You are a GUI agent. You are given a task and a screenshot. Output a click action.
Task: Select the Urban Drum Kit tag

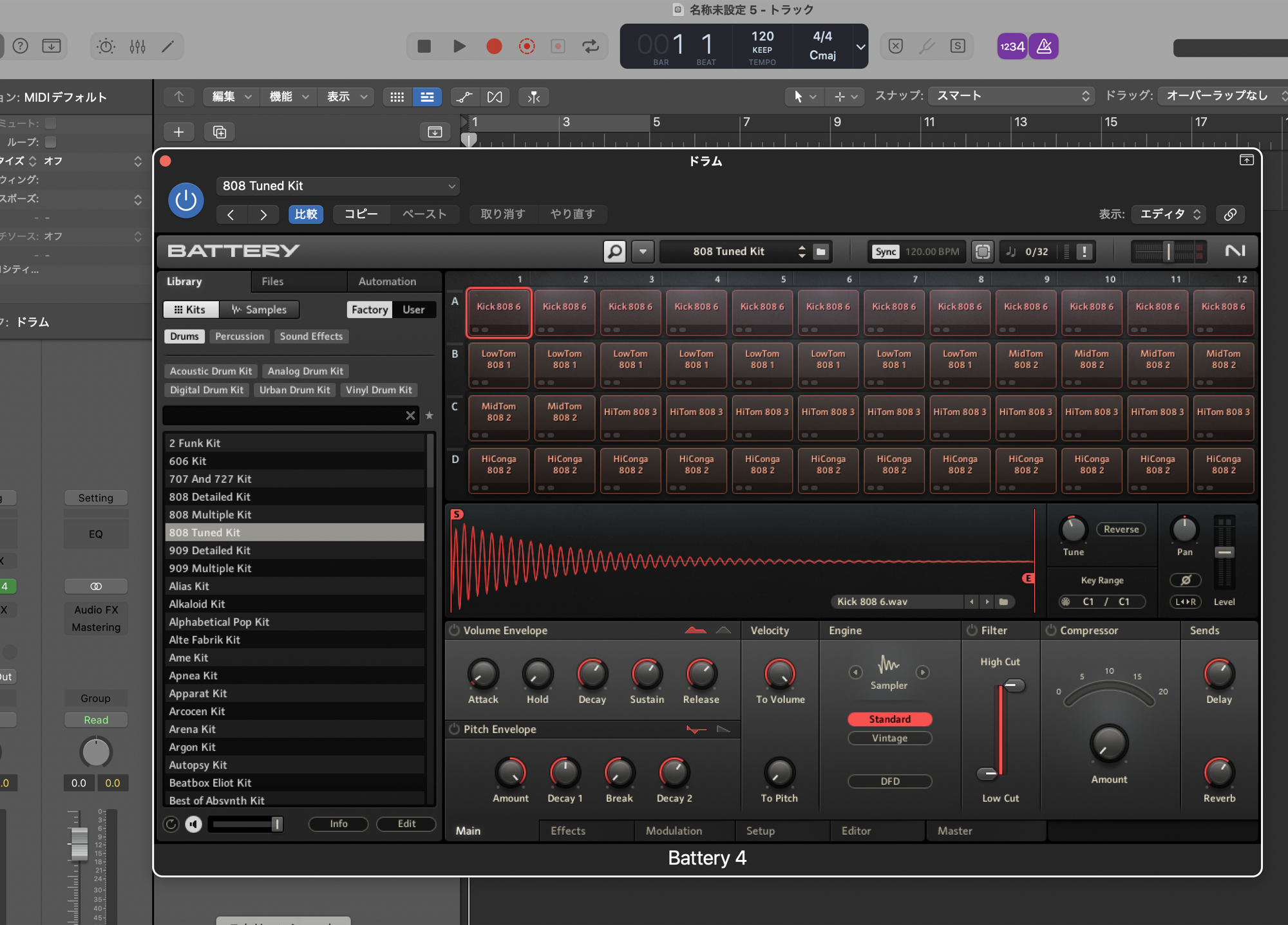pos(295,389)
